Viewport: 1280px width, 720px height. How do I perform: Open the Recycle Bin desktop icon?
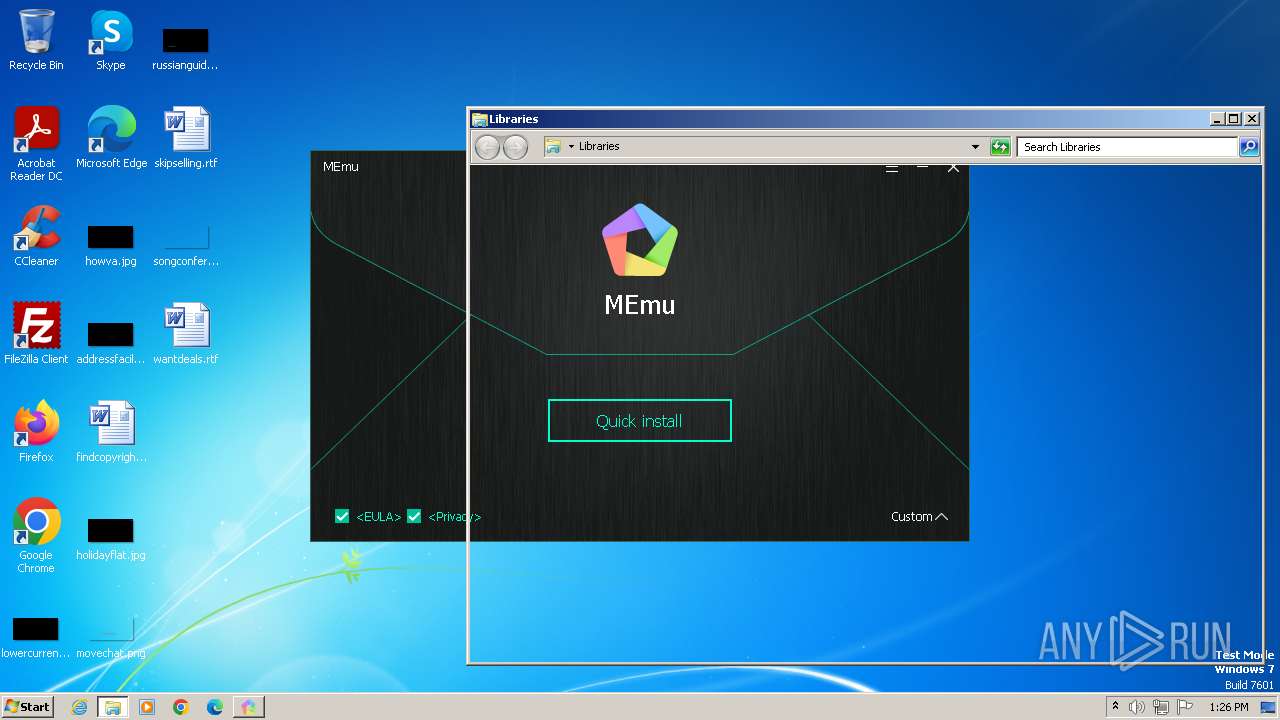pyautogui.click(x=36, y=40)
